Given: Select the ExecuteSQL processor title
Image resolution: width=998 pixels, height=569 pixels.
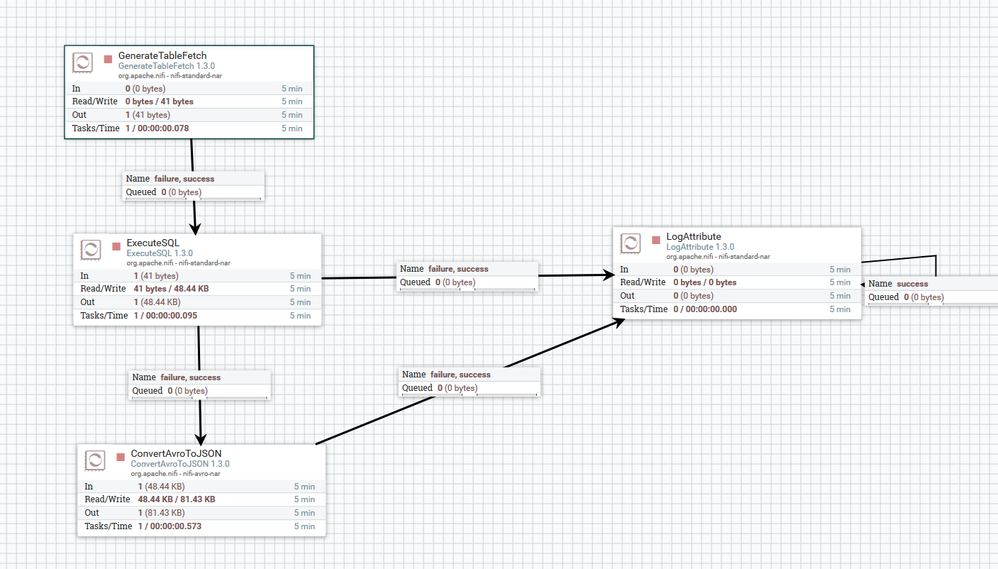Looking at the screenshot, I should click(153, 242).
